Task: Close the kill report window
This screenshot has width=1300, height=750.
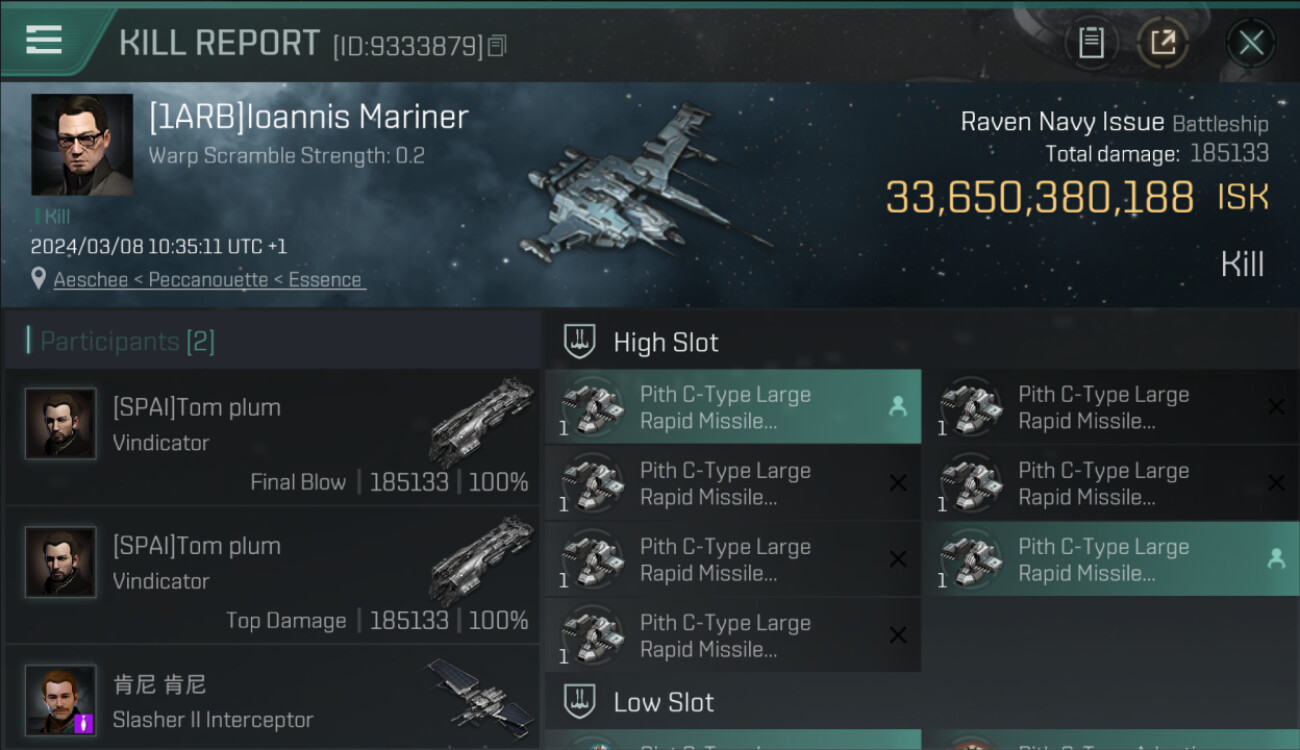Action: [1250, 43]
